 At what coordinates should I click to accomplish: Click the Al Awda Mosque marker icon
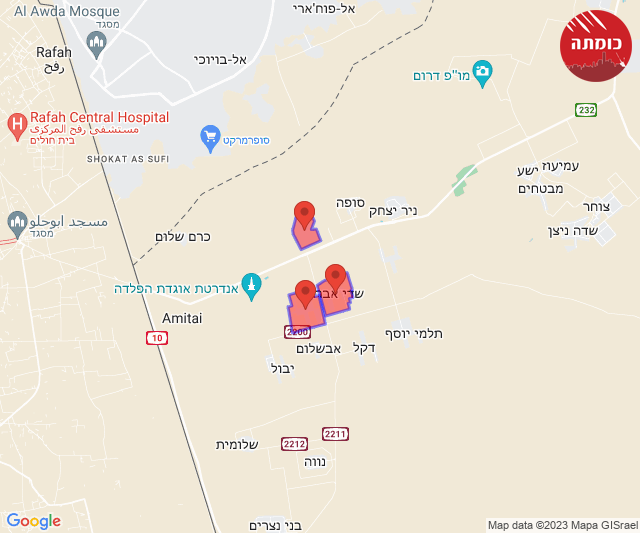click(x=96, y=45)
